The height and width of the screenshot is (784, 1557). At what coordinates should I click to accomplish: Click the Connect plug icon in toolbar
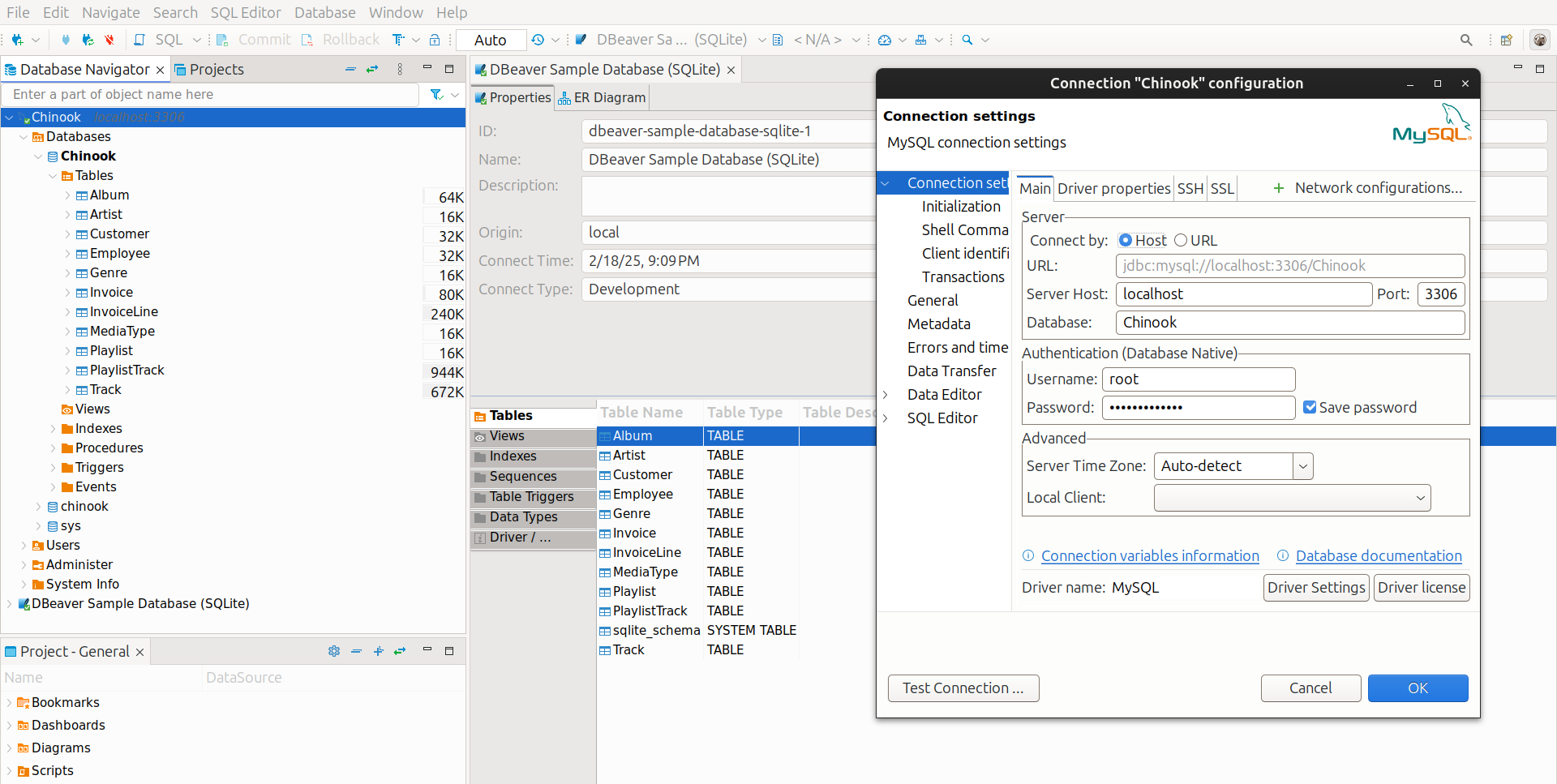pyautogui.click(x=66, y=40)
